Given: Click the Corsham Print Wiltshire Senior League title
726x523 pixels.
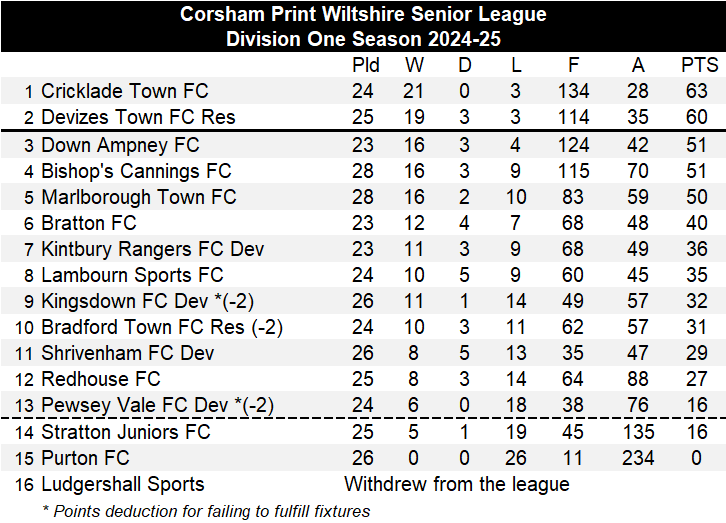Looking at the screenshot, I should 363,15.
